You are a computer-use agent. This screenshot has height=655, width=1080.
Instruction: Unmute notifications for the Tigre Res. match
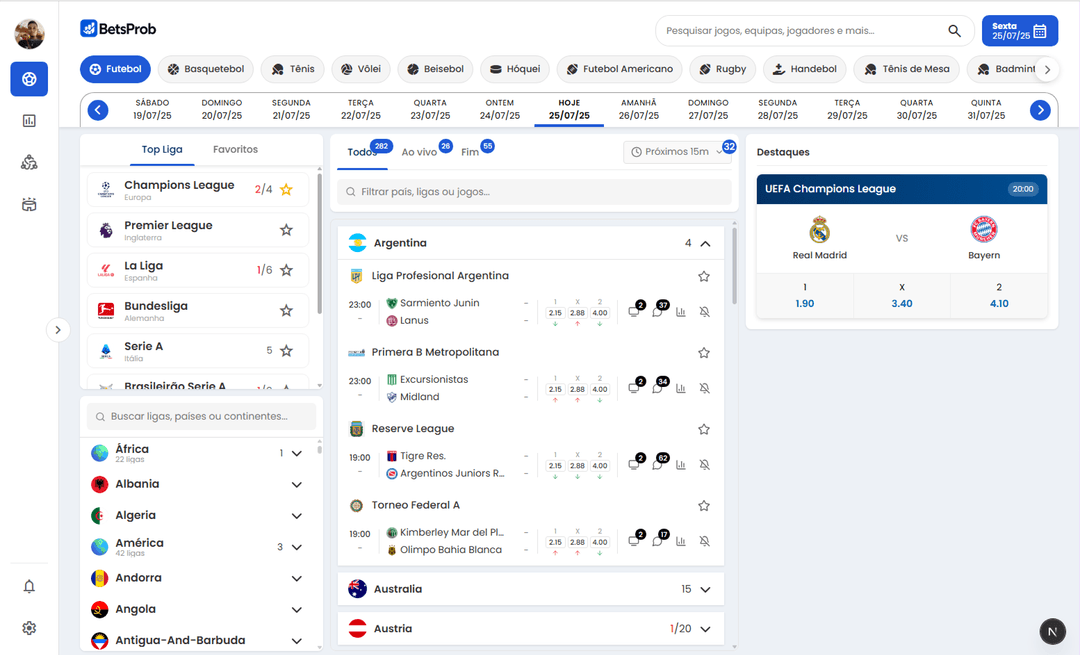(705, 464)
